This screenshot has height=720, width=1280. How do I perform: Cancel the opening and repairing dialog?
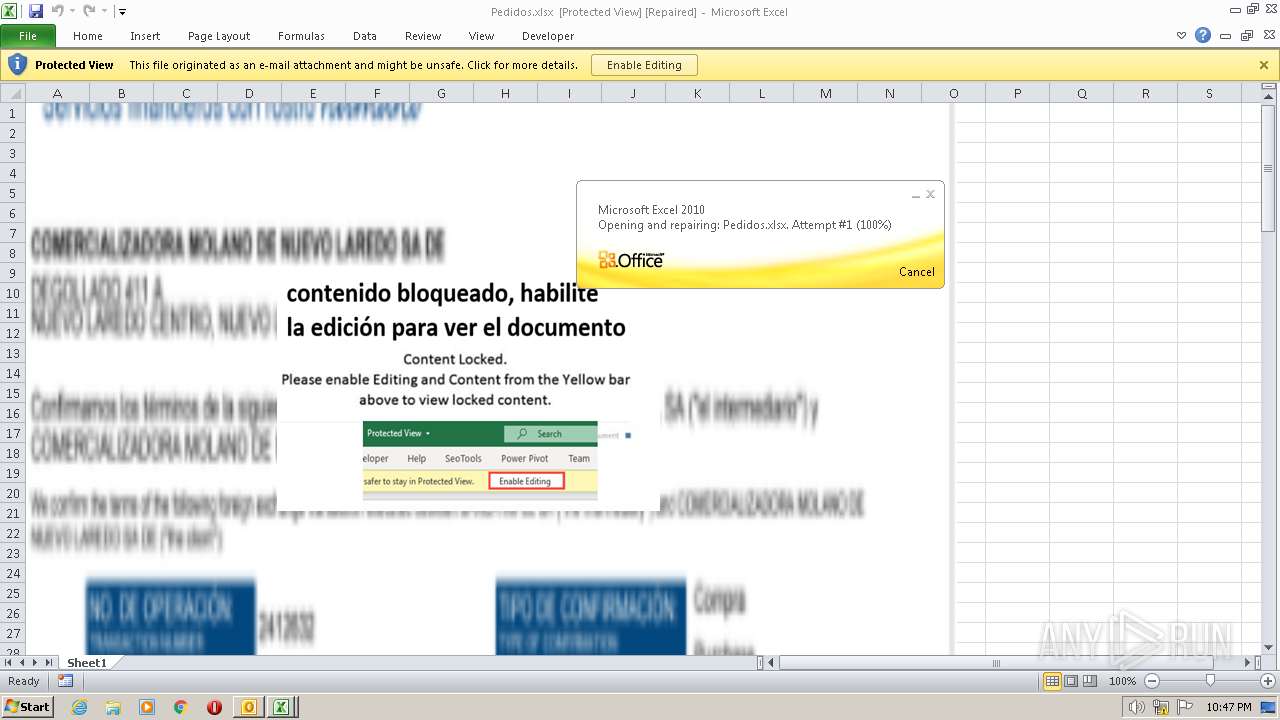pyautogui.click(x=917, y=272)
